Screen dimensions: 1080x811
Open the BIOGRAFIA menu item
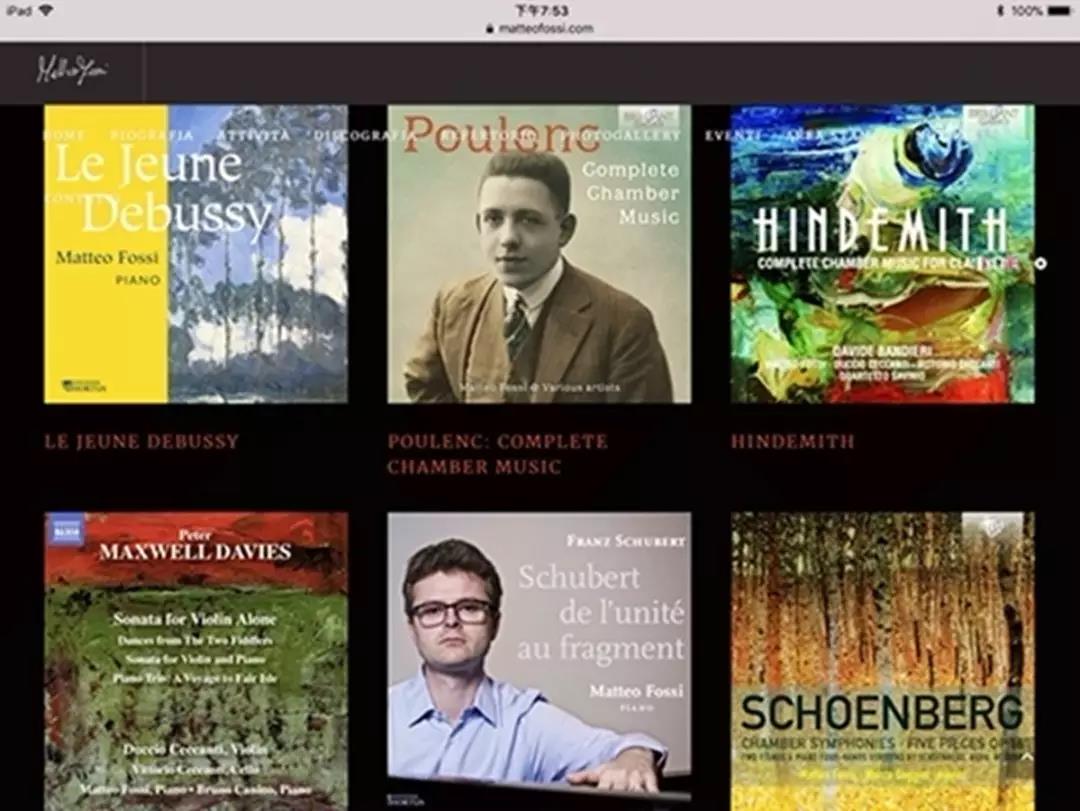coord(152,135)
